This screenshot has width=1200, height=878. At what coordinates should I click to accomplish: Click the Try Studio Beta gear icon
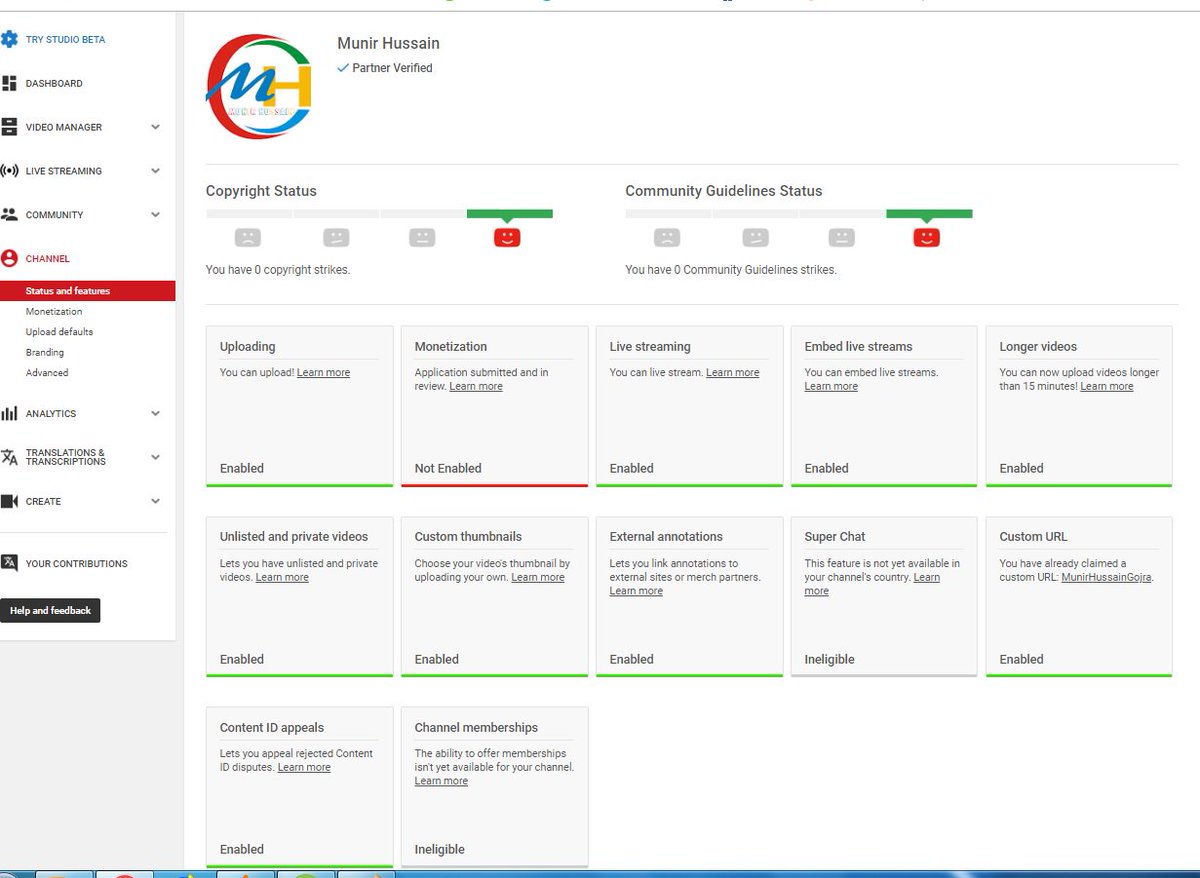click(9, 40)
